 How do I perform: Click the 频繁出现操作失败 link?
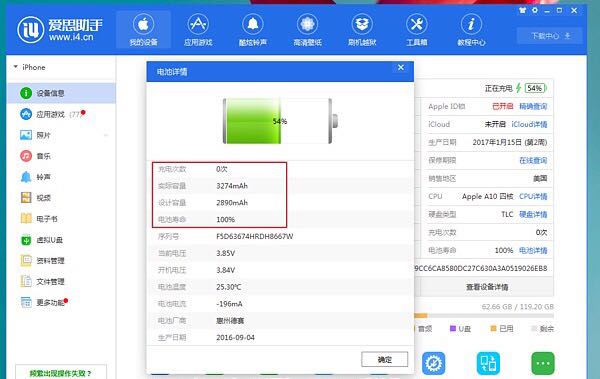tap(61, 373)
